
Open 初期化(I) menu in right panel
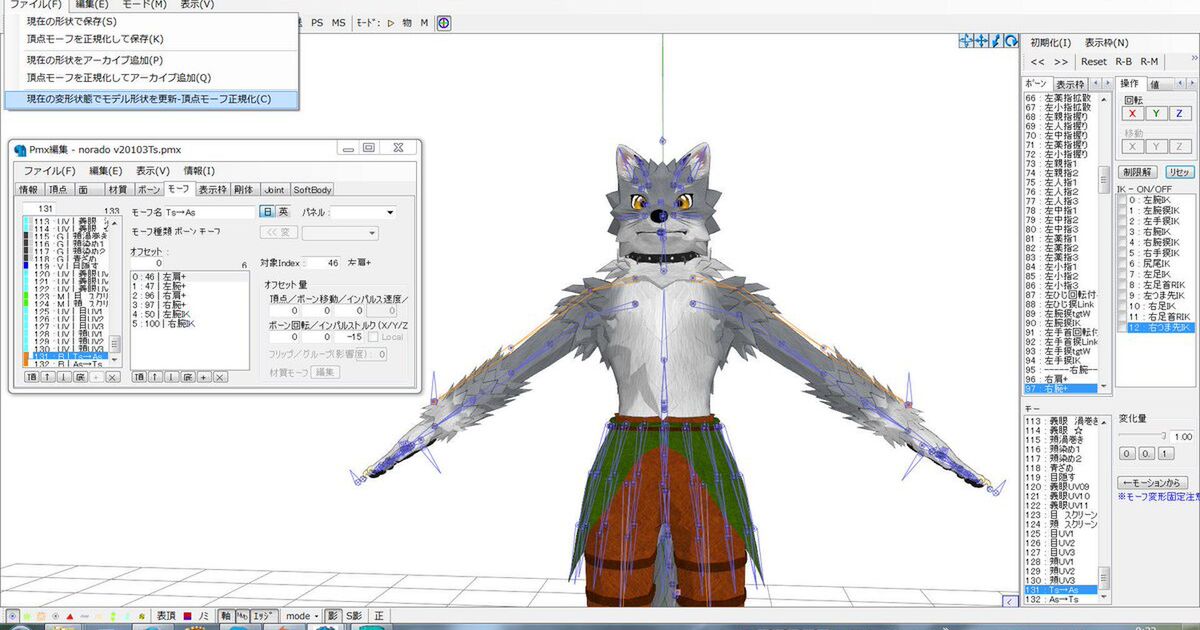pyautogui.click(x=1051, y=42)
